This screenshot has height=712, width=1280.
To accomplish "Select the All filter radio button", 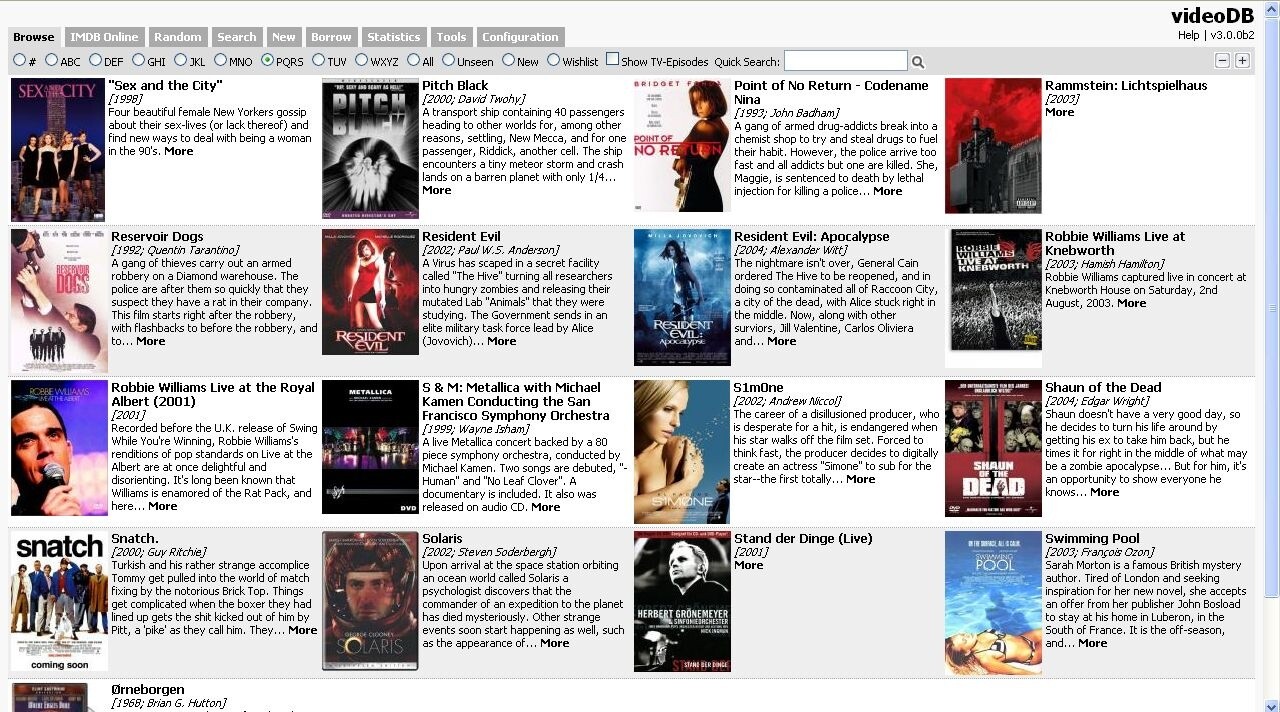I will click(413, 60).
